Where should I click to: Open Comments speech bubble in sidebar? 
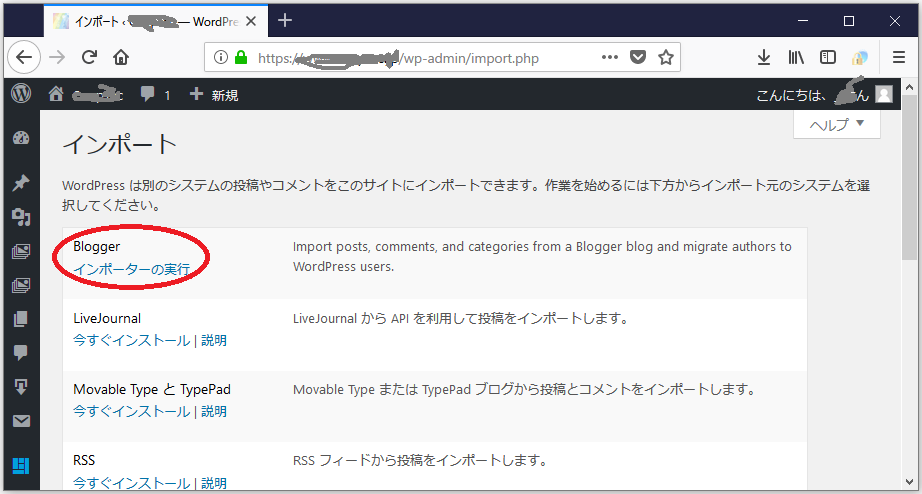pyautogui.click(x=21, y=353)
